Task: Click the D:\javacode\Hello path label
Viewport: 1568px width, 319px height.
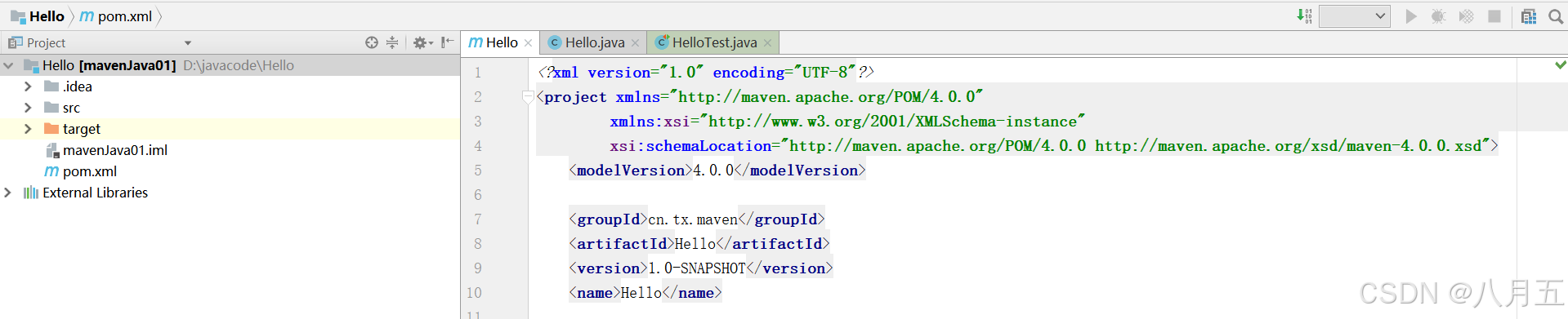Action: pyautogui.click(x=239, y=65)
